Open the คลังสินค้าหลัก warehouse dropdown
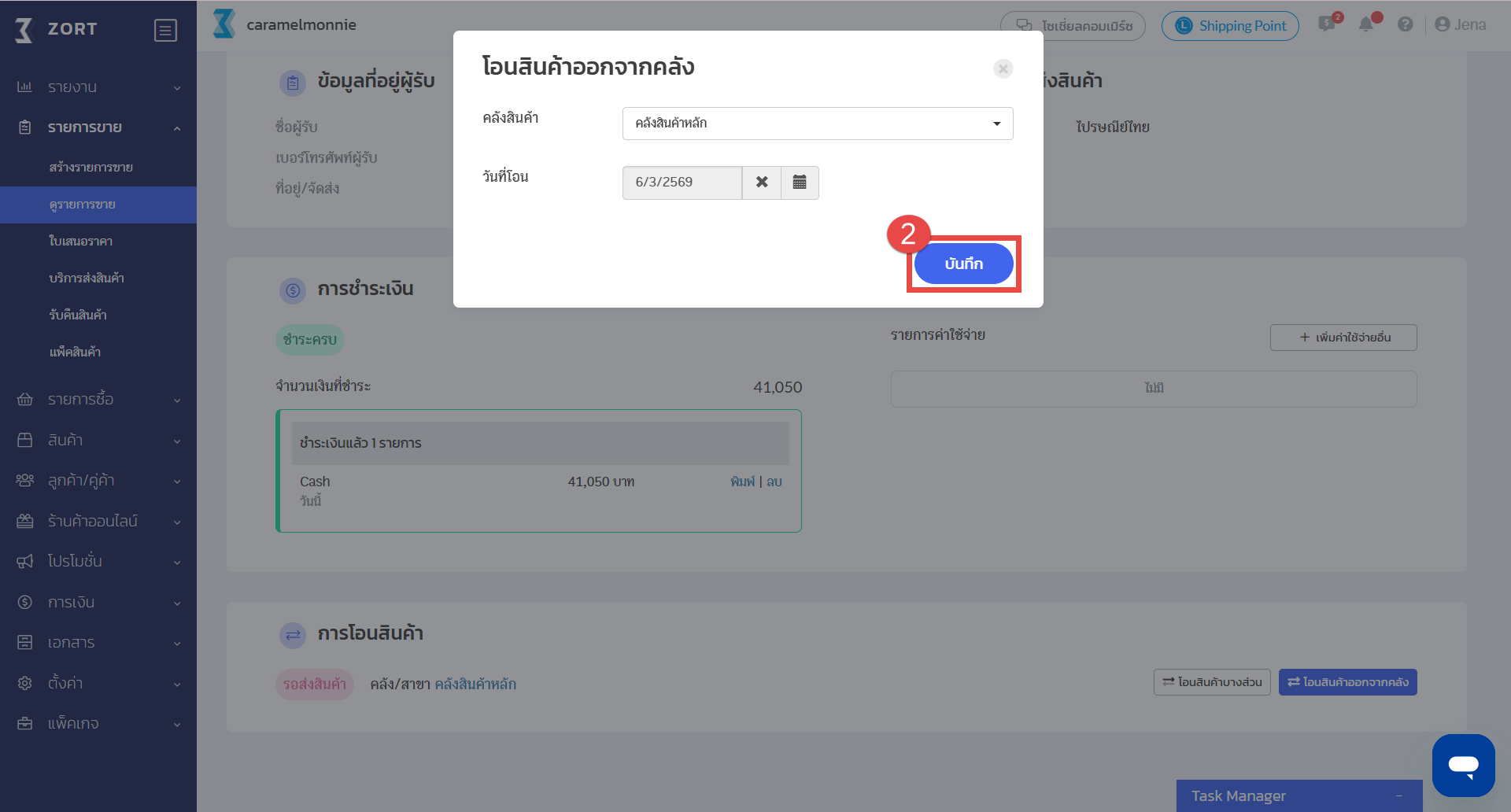The width and height of the screenshot is (1511, 812). 817,124
